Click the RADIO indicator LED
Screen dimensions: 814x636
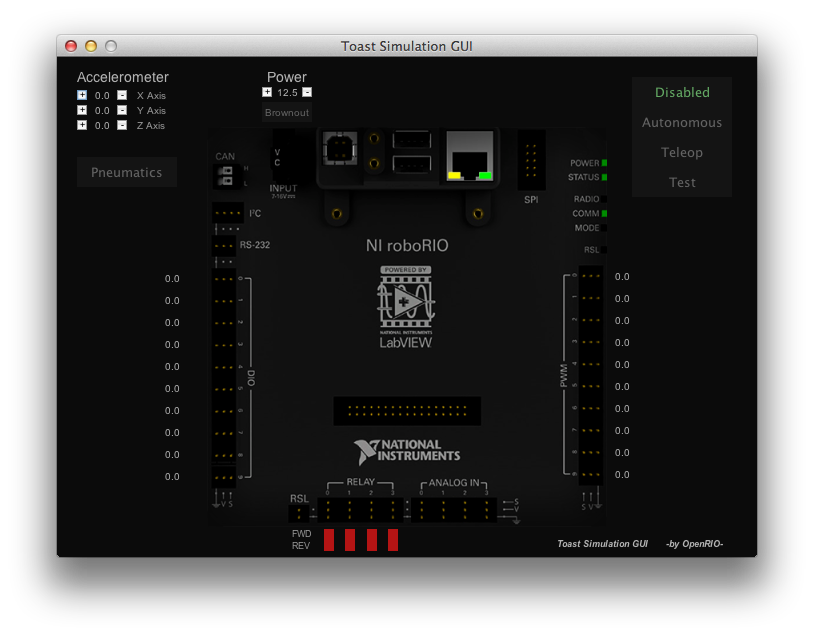tap(604, 199)
